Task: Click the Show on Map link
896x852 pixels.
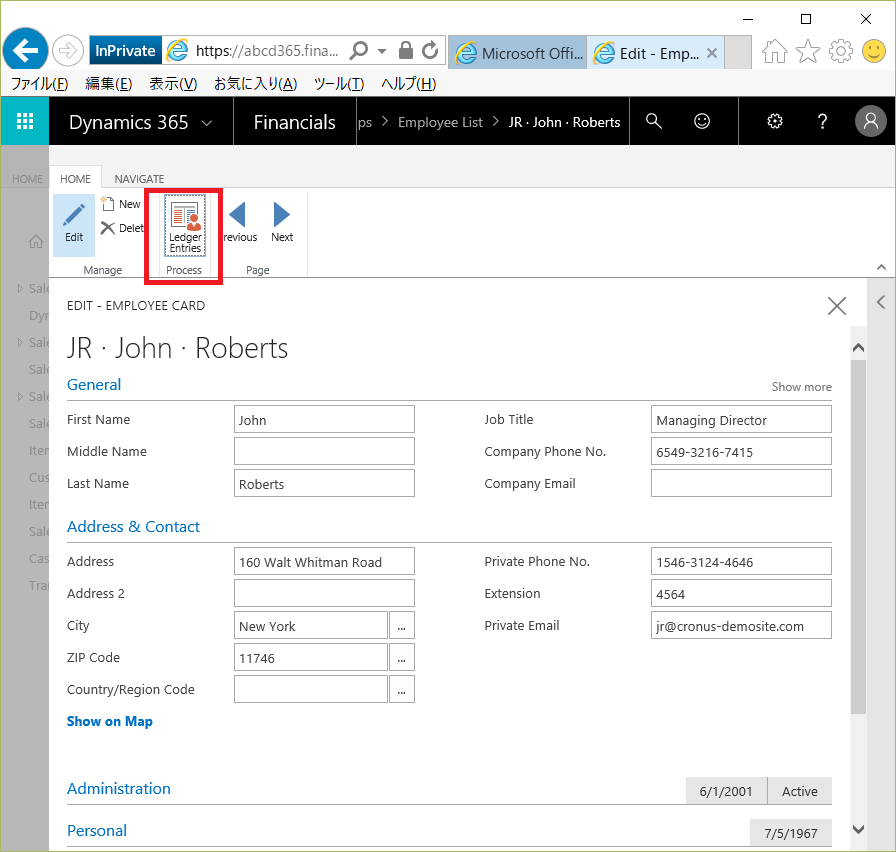Action: tap(110, 721)
